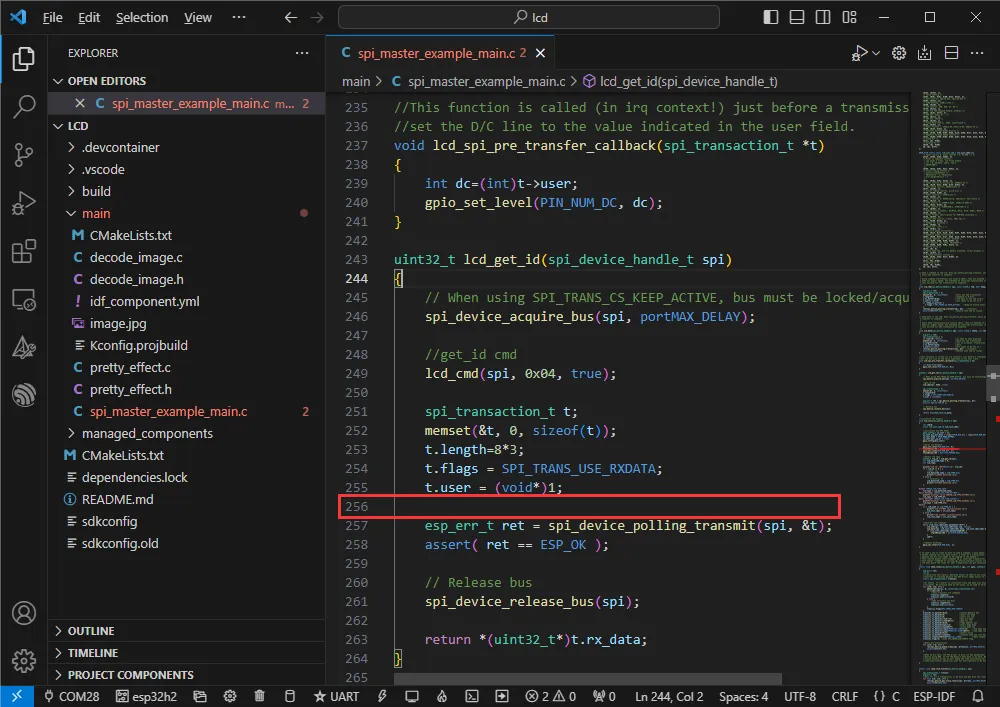Open the Selection menu
The height and width of the screenshot is (707, 1000).
(142, 17)
